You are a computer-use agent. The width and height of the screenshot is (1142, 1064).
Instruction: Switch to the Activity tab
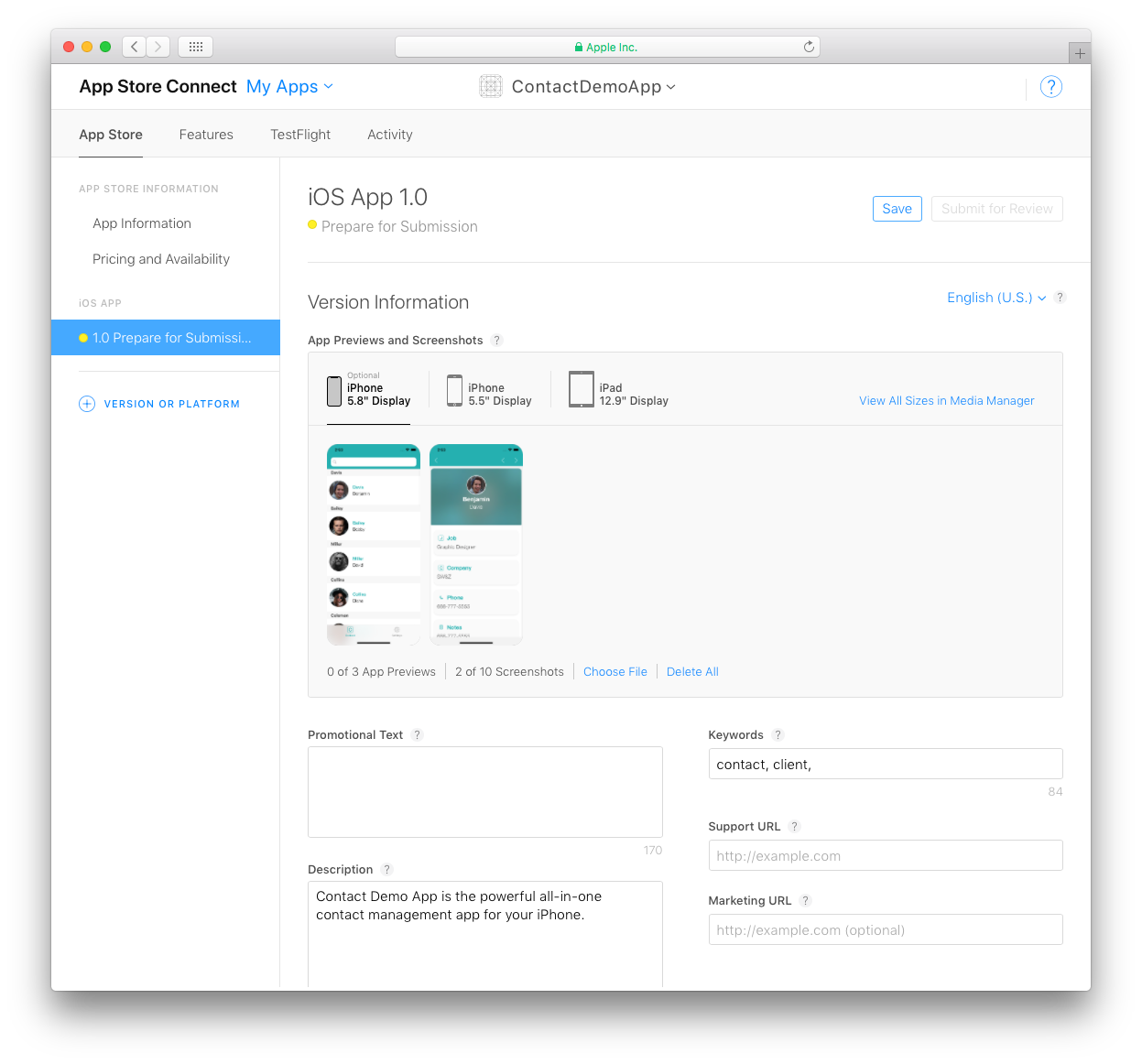(x=390, y=135)
